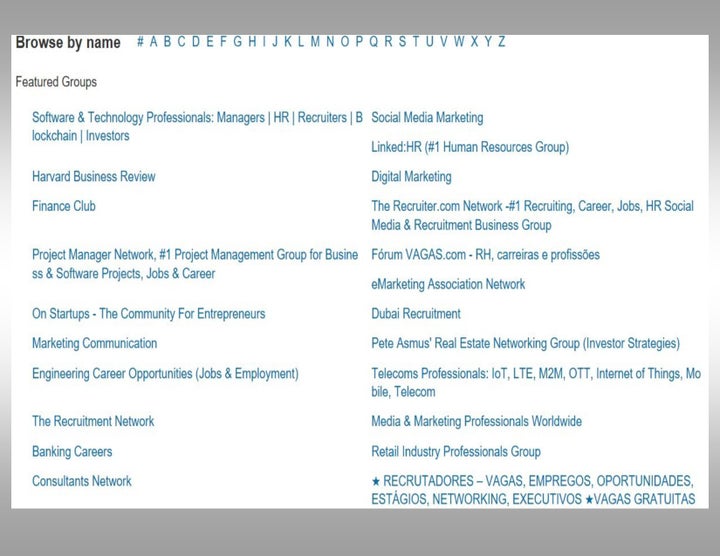Image resolution: width=720 pixels, height=556 pixels.
Task: Open Linked:HR Human Resources group
Action: tap(470, 147)
